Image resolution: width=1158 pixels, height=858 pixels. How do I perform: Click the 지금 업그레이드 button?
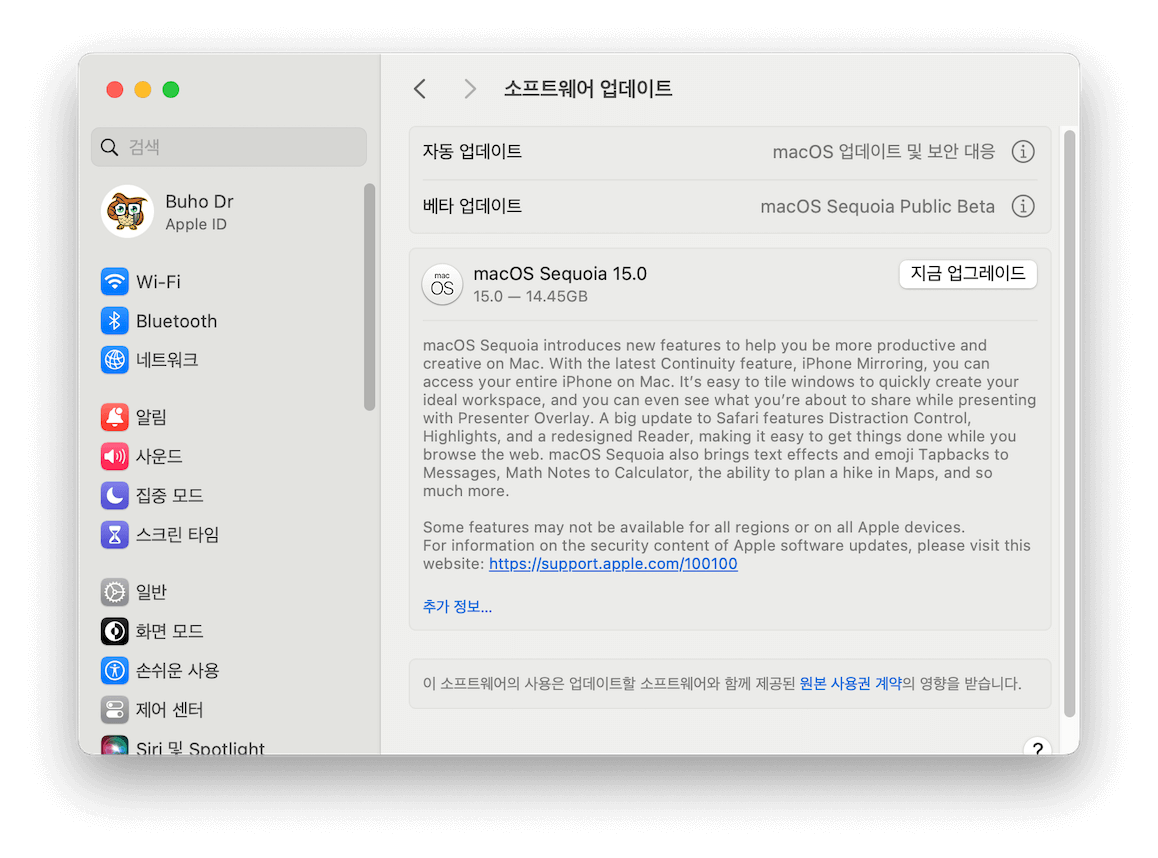click(x=967, y=274)
